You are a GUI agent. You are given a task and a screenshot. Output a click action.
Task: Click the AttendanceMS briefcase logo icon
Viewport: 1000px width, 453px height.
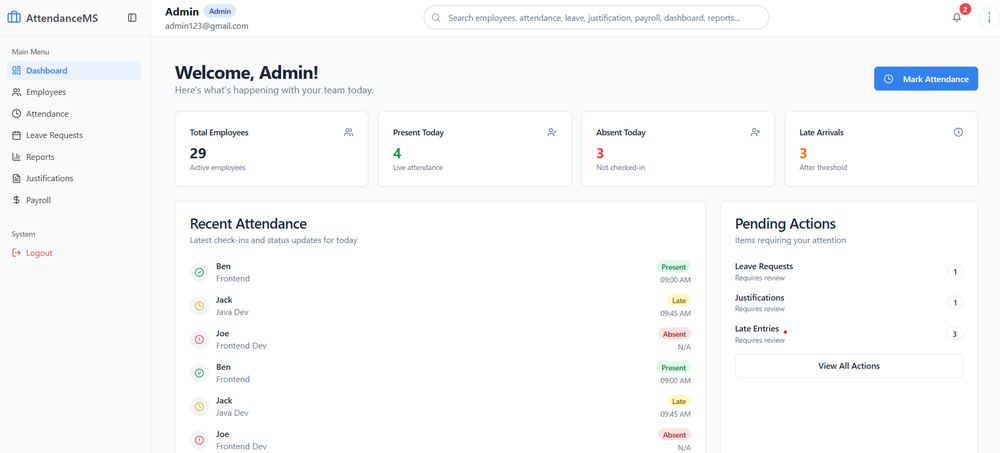tap(14, 18)
